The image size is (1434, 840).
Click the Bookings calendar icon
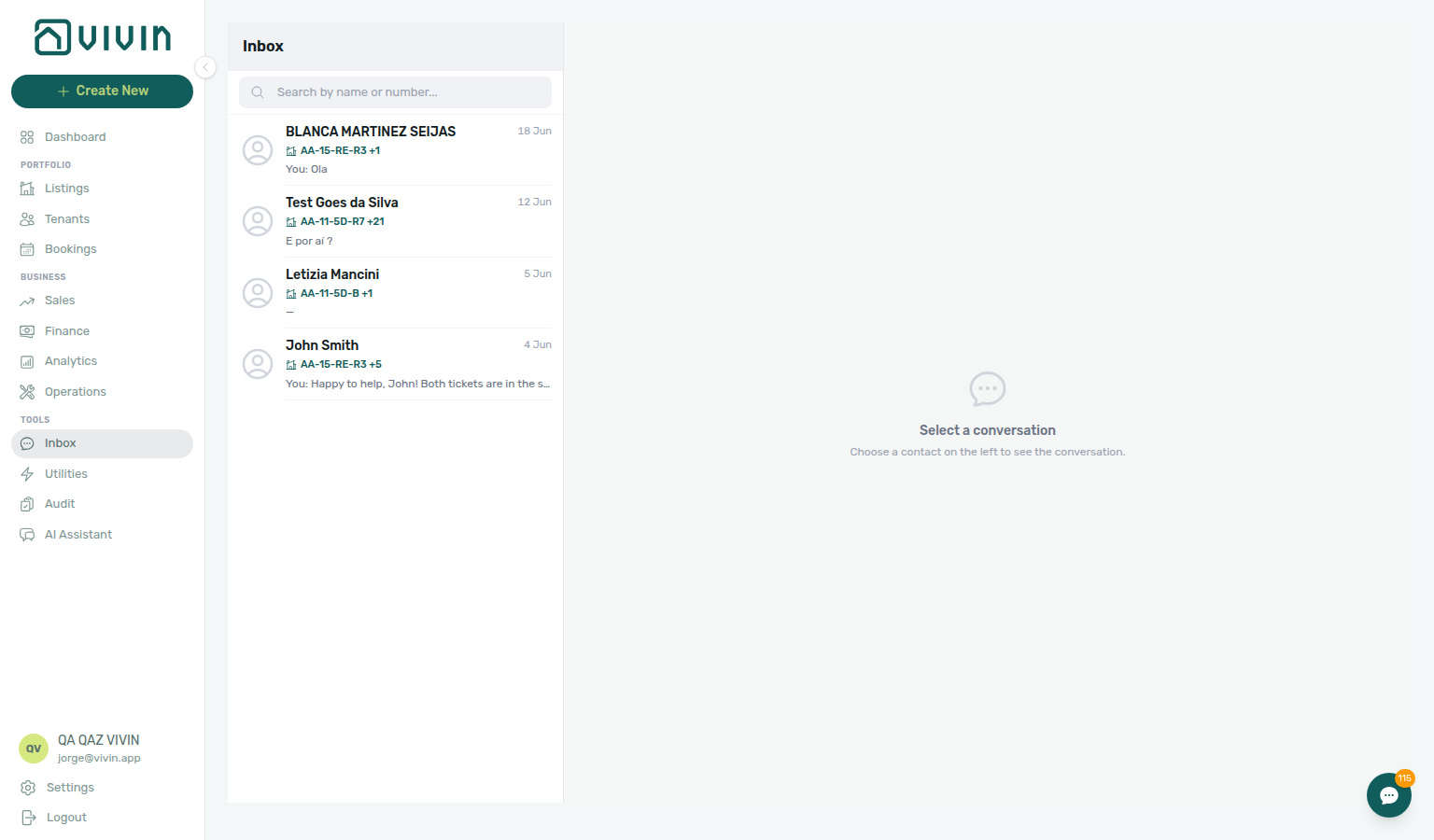(x=27, y=249)
